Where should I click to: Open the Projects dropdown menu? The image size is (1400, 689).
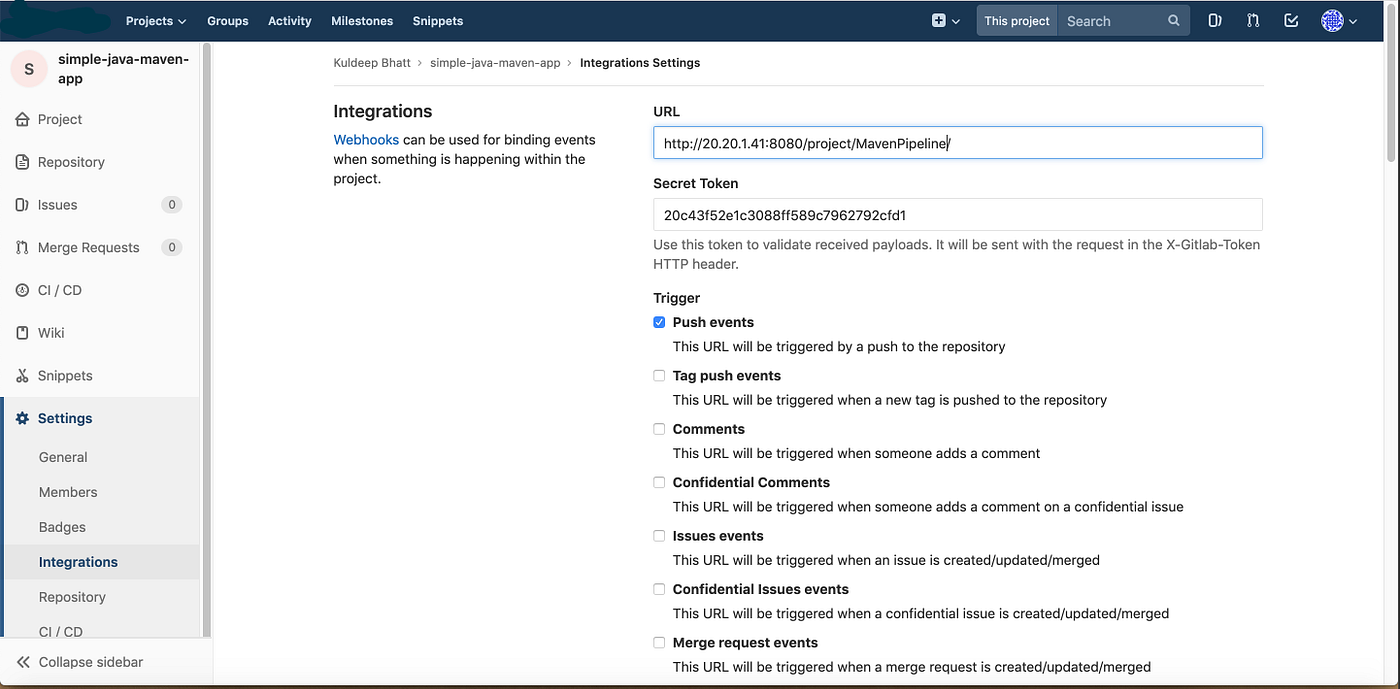[155, 20]
